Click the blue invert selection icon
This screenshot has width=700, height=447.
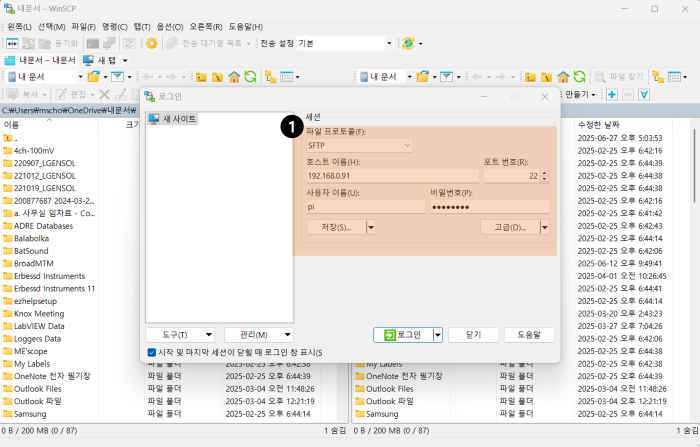pyautogui.click(x=644, y=95)
